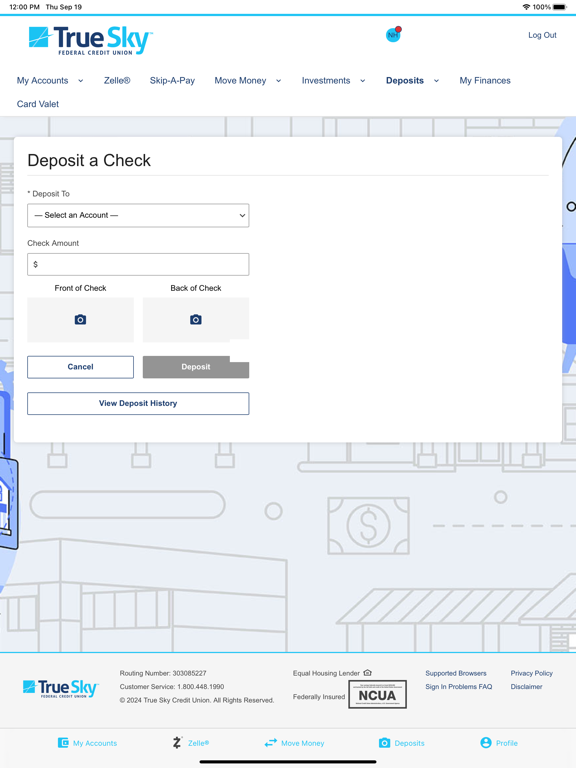
Task: Open My Accounts in top navigation
Action: click(x=43, y=80)
